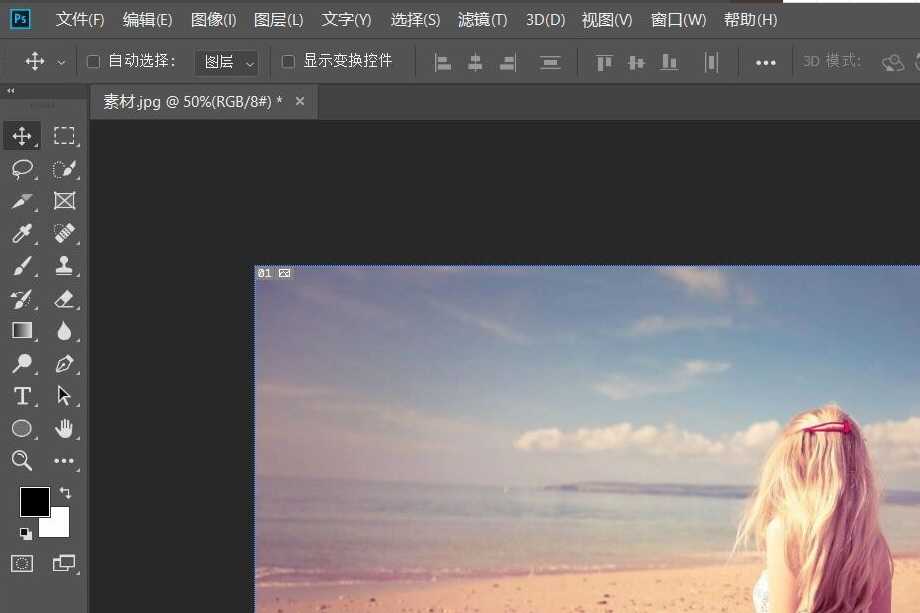Screen dimensions: 920x613
Task: Open the 滤镜(T) menu
Action: click(482, 20)
